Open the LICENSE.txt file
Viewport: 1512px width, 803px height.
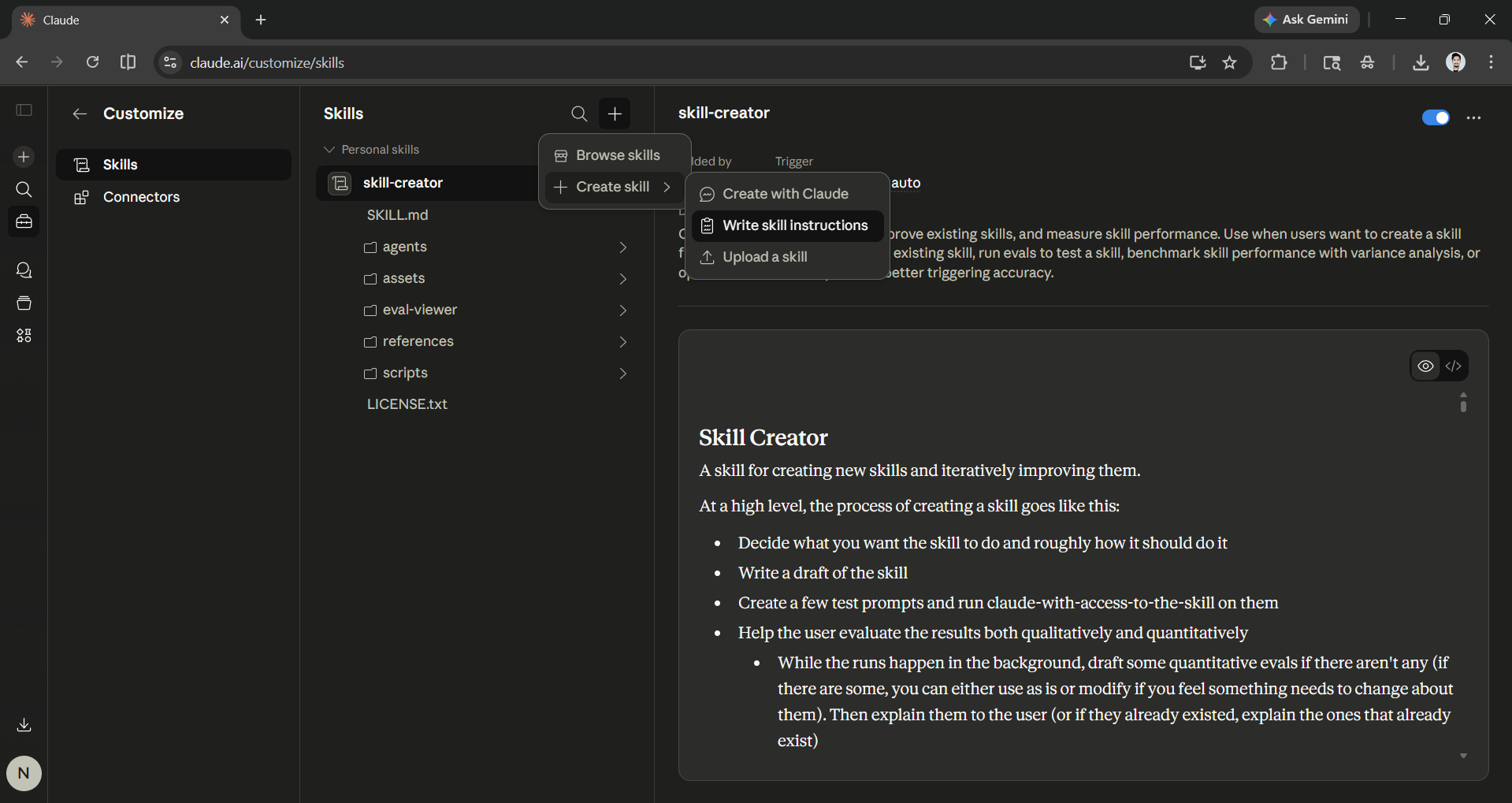coord(407,404)
